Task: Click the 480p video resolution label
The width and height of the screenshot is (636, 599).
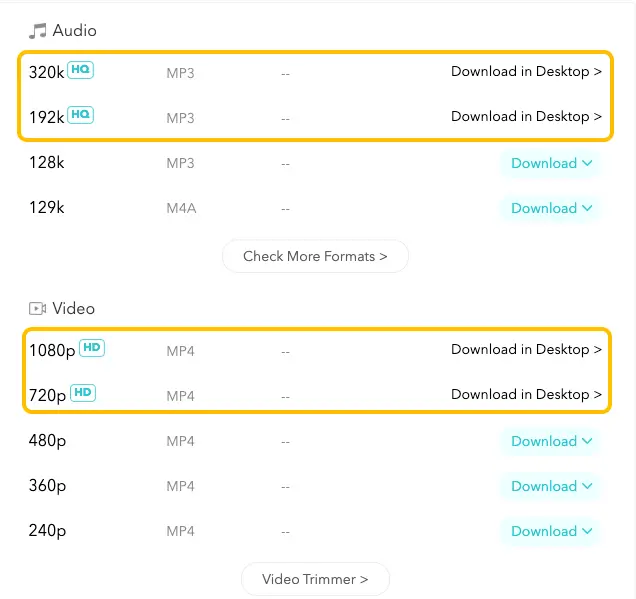Action: [48, 441]
